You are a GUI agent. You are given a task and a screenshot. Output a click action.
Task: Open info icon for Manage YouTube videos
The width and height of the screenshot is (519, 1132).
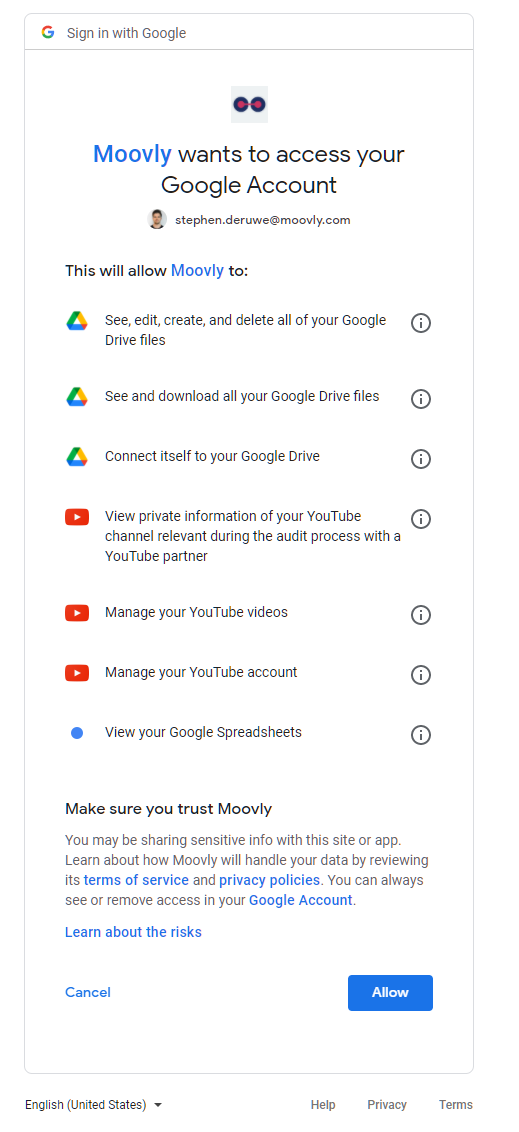(421, 614)
